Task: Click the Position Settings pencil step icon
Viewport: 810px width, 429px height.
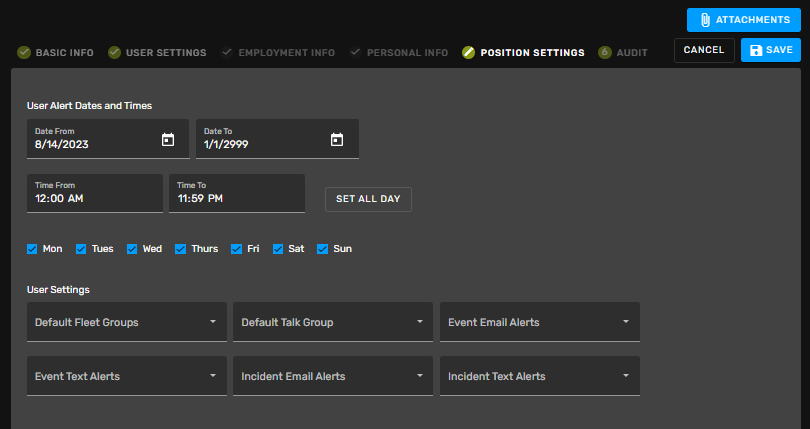Action: pyautogui.click(x=469, y=52)
